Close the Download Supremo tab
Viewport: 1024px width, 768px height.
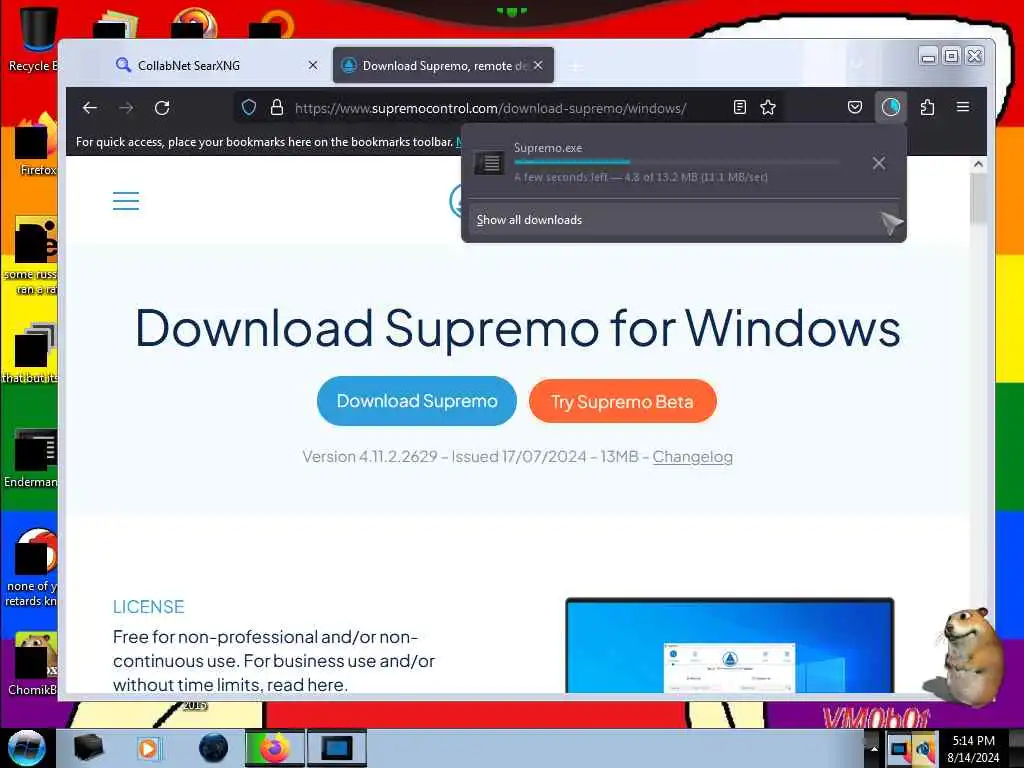point(537,65)
